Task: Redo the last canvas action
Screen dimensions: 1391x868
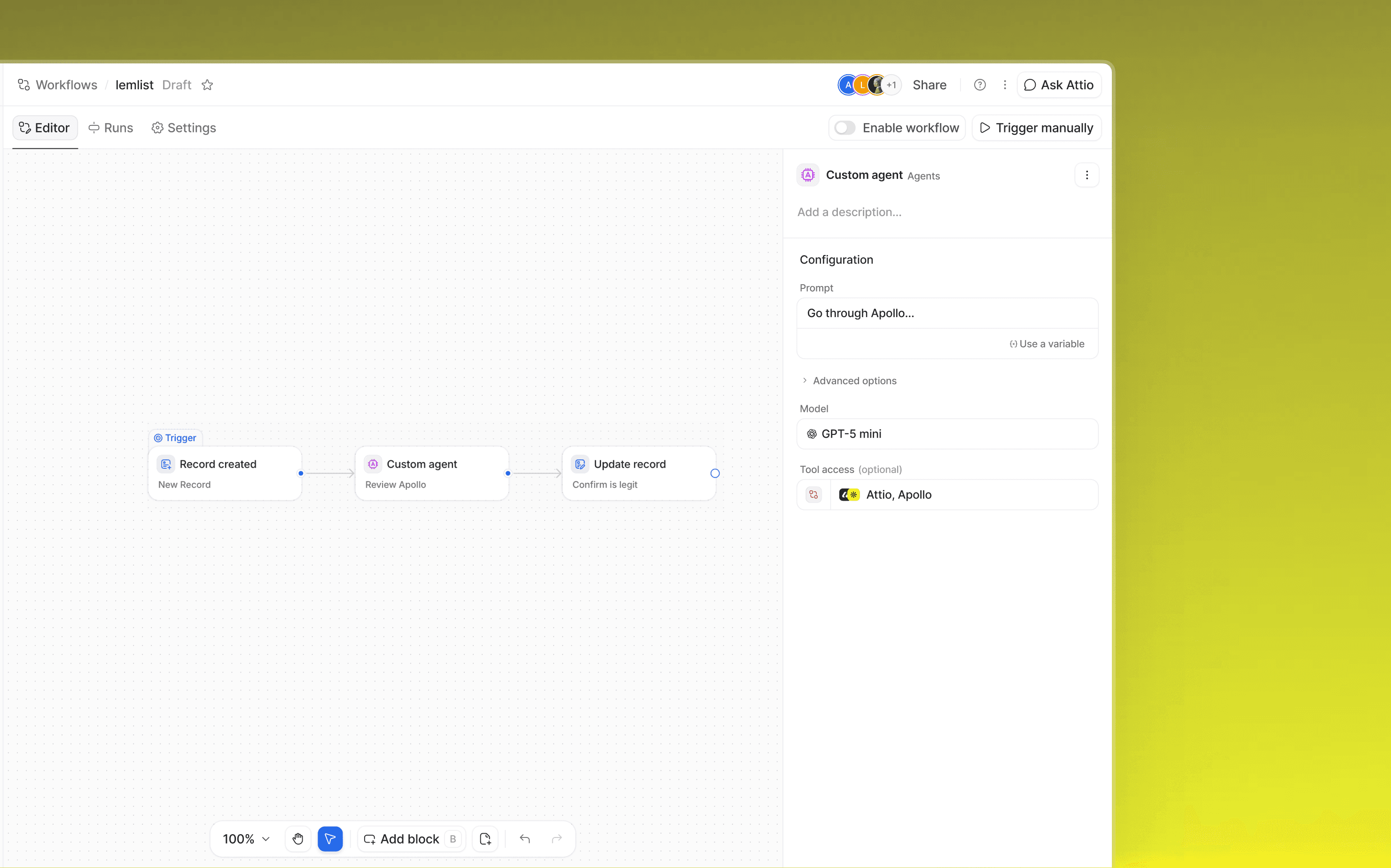Action: click(x=556, y=839)
